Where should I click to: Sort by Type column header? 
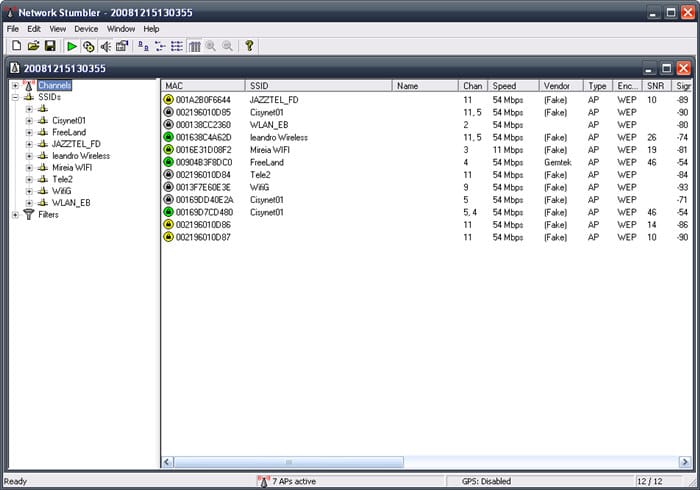(x=597, y=86)
